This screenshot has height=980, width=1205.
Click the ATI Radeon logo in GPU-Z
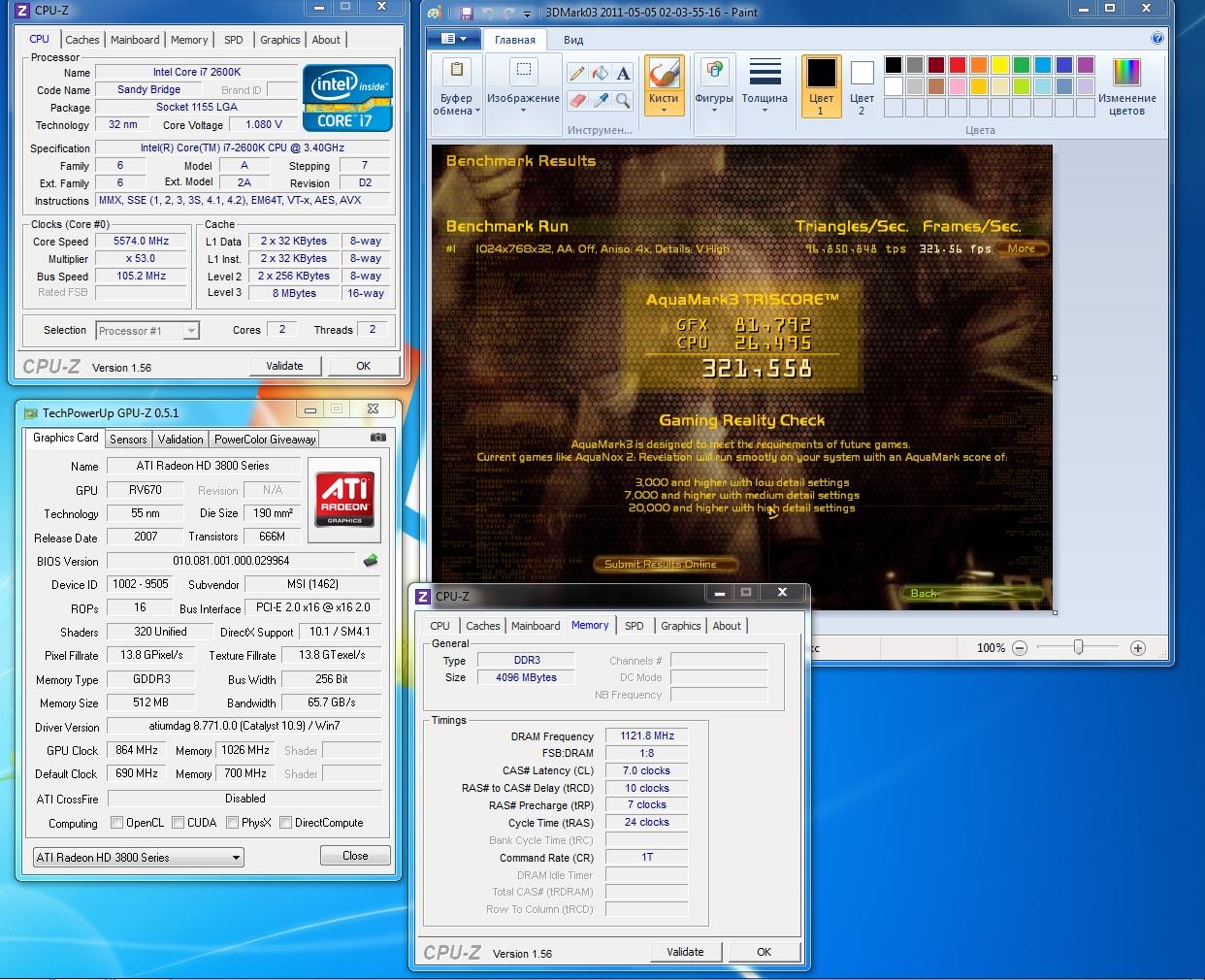(344, 499)
